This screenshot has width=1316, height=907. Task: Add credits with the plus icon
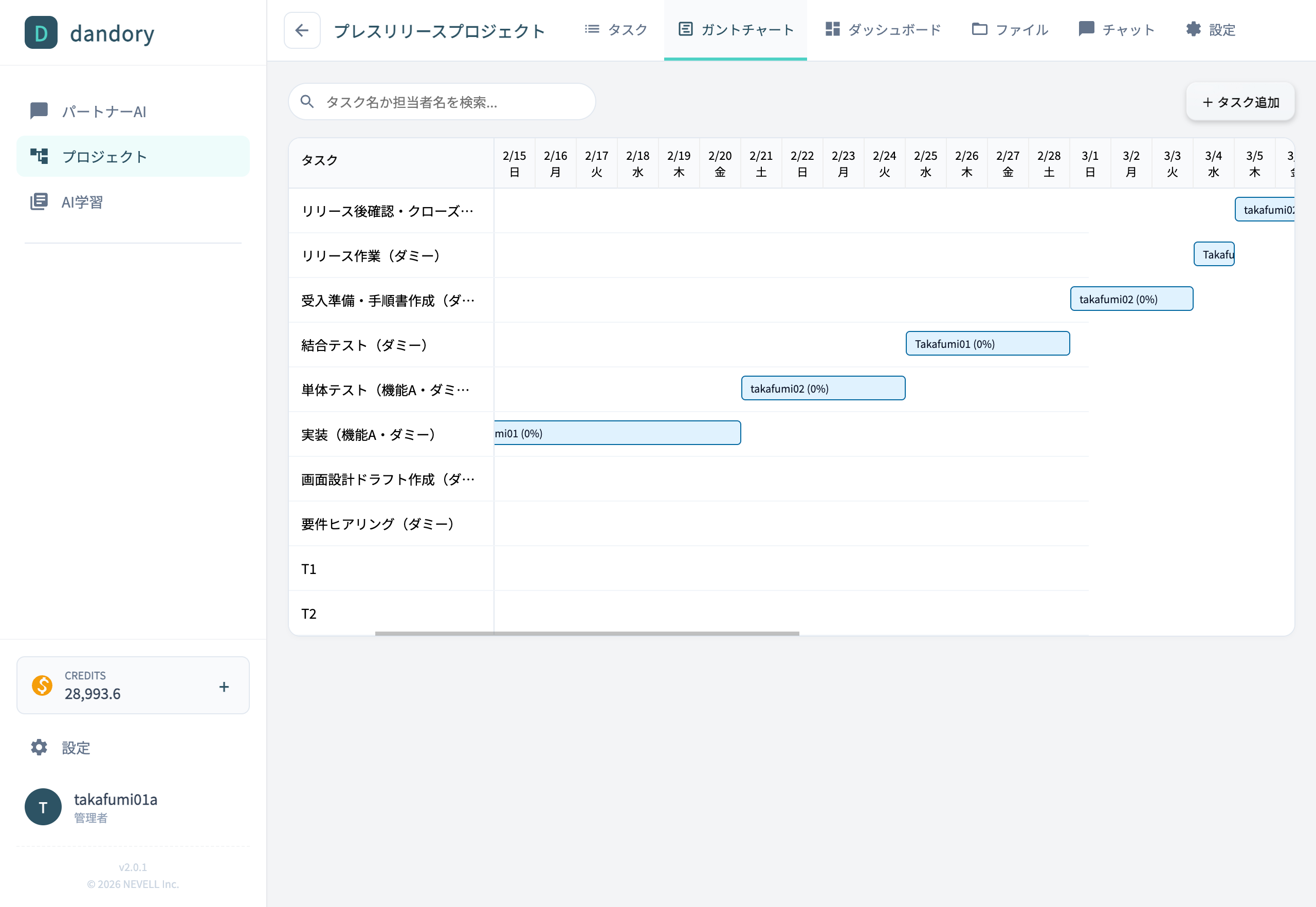pyautogui.click(x=224, y=687)
